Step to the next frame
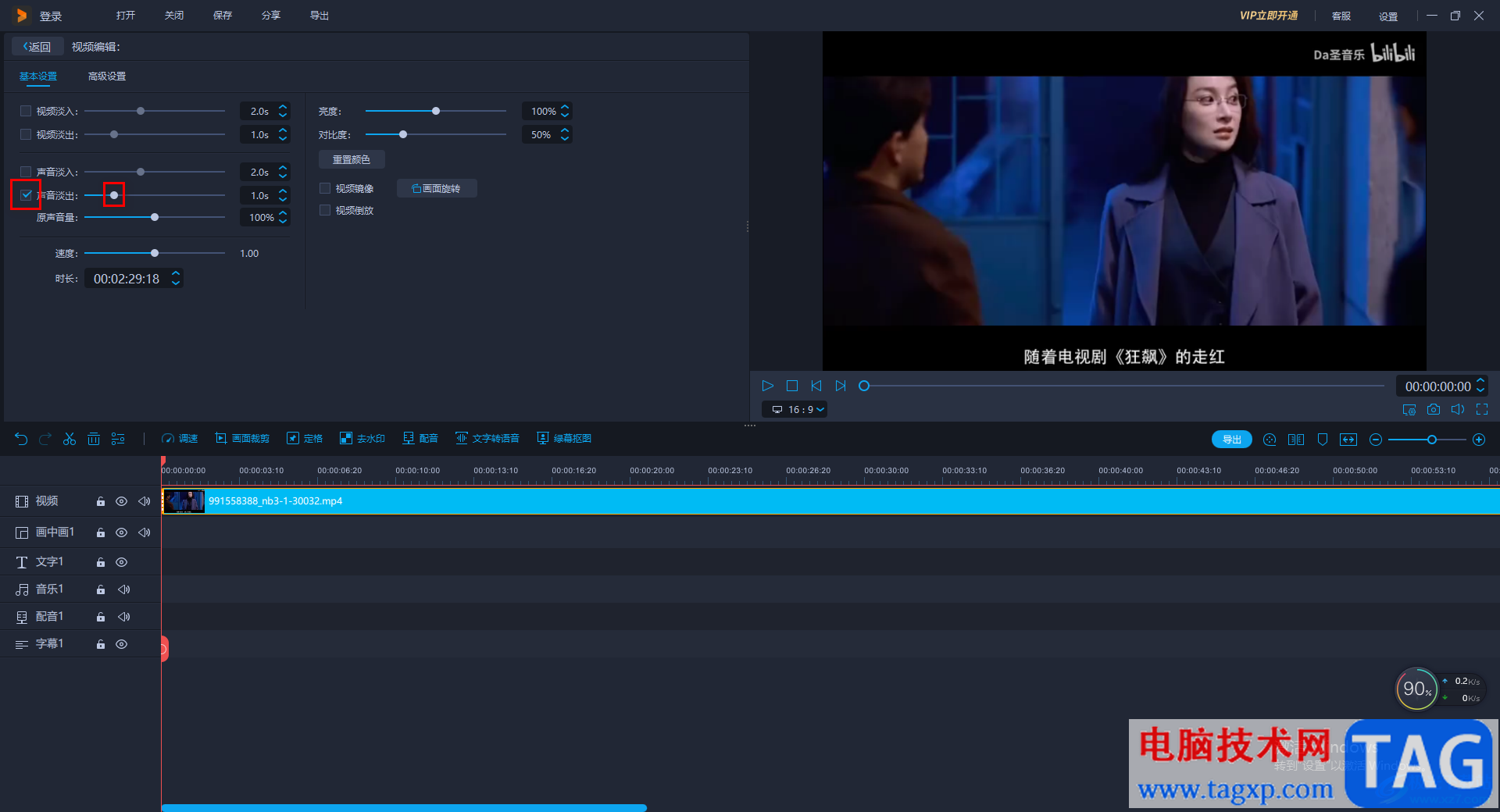 point(841,386)
